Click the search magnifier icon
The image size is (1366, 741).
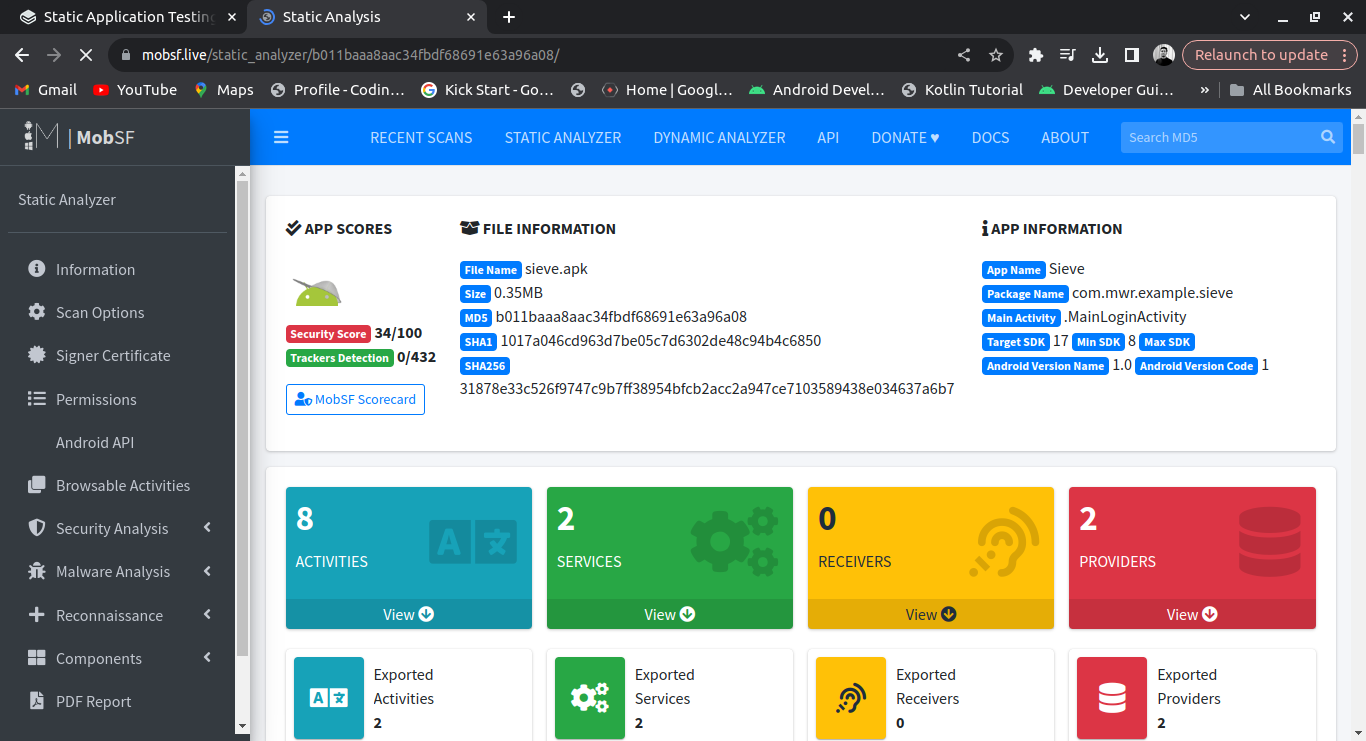point(1327,137)
